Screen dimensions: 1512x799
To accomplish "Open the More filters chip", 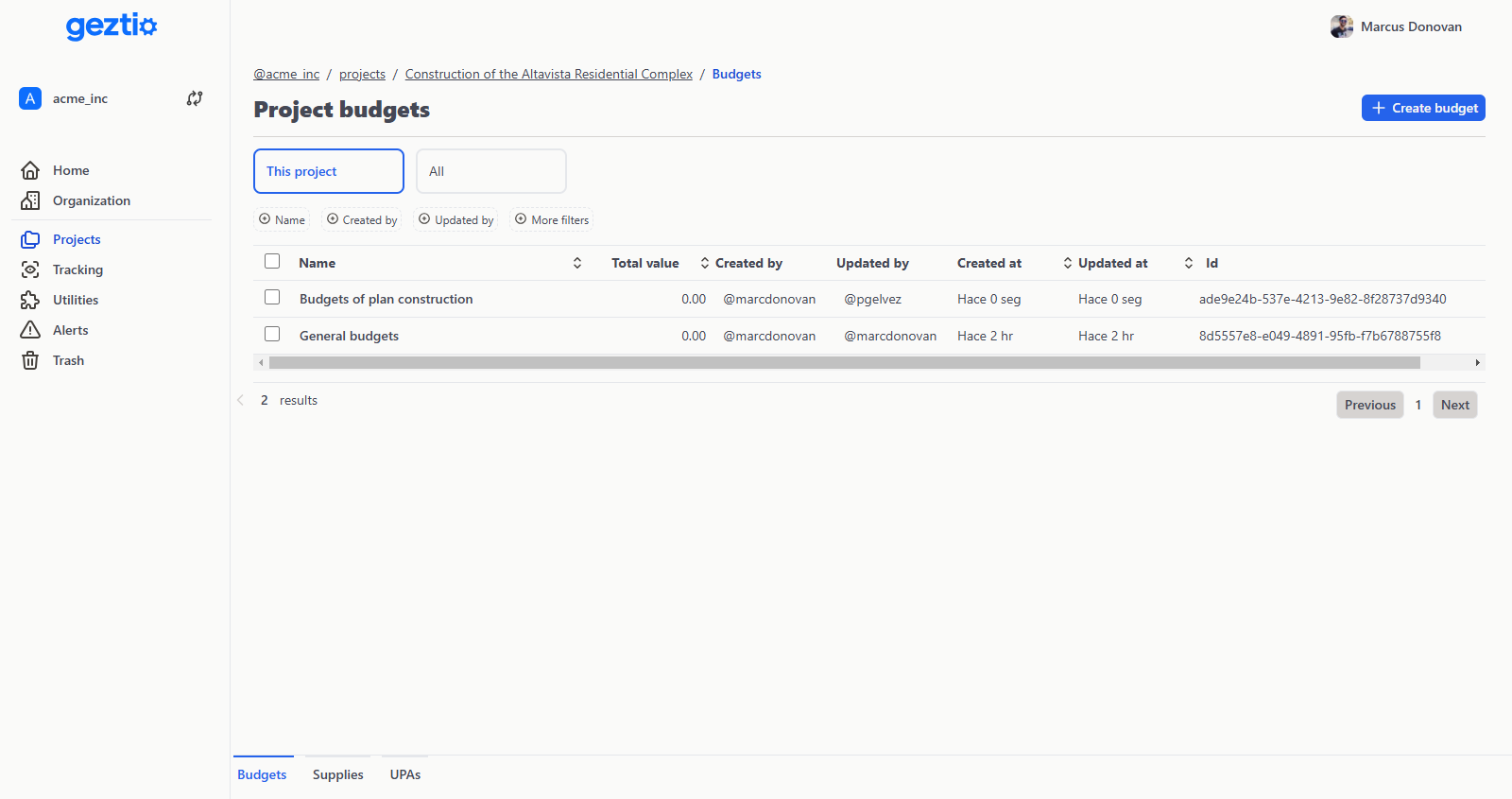I will (552, 219).
